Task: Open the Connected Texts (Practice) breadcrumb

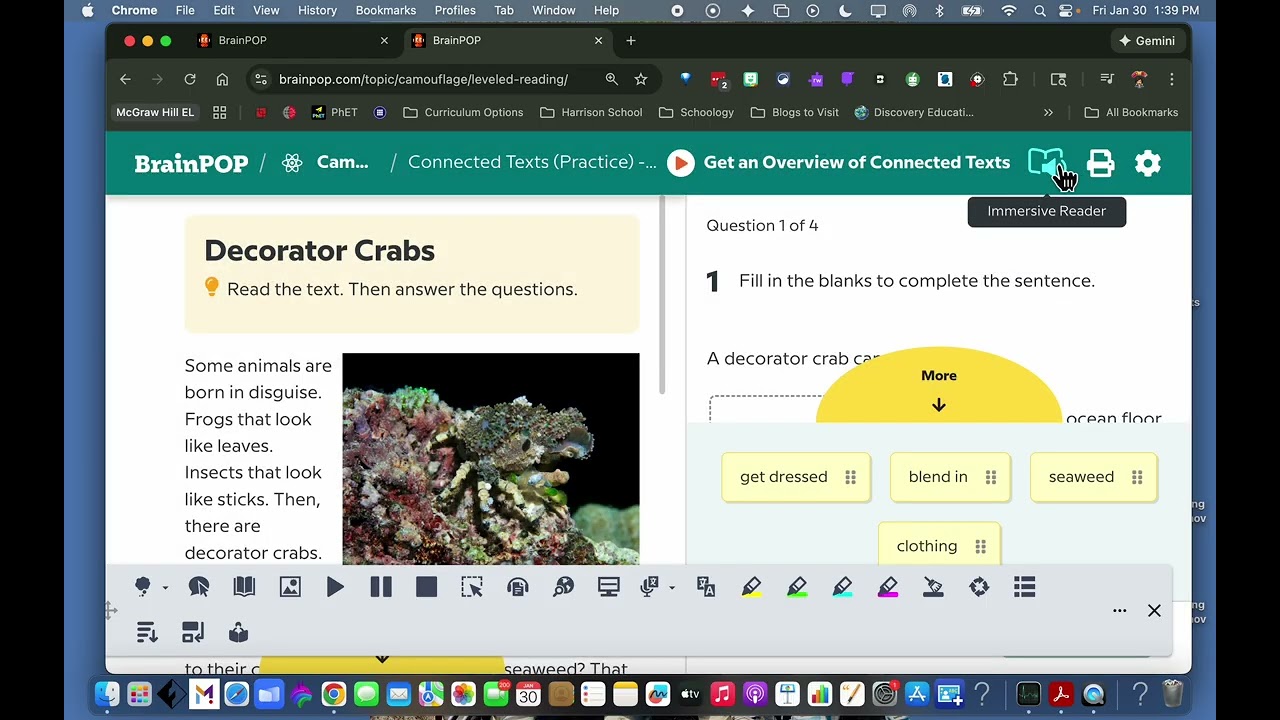Action: click(532, 162)
